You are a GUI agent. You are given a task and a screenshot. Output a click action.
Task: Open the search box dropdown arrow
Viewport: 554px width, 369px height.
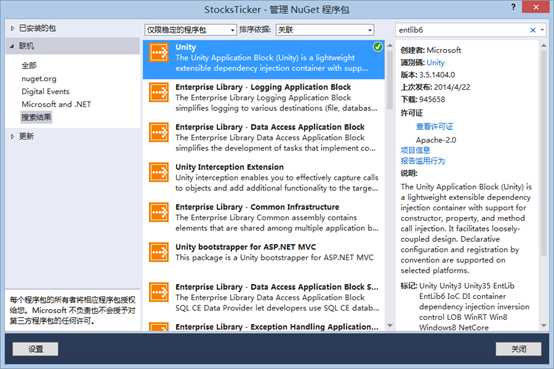click(x=542, y=30)
